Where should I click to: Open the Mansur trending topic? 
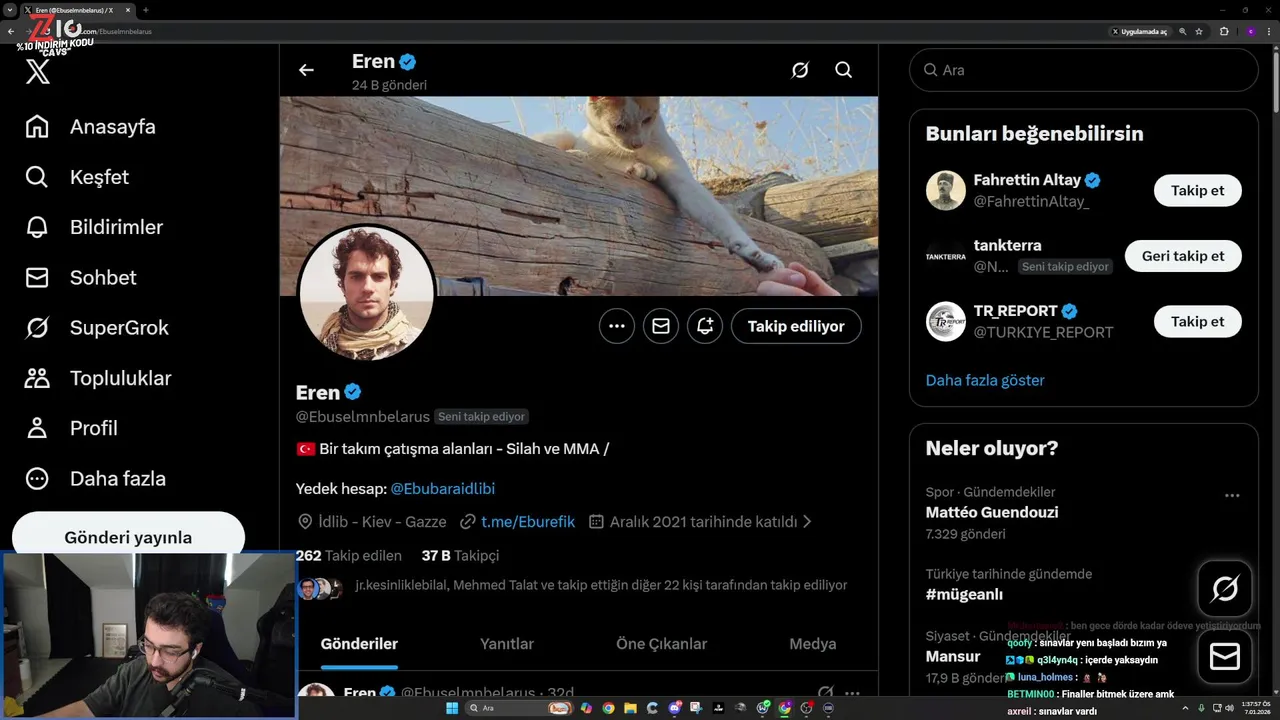[x=953, y=656]
